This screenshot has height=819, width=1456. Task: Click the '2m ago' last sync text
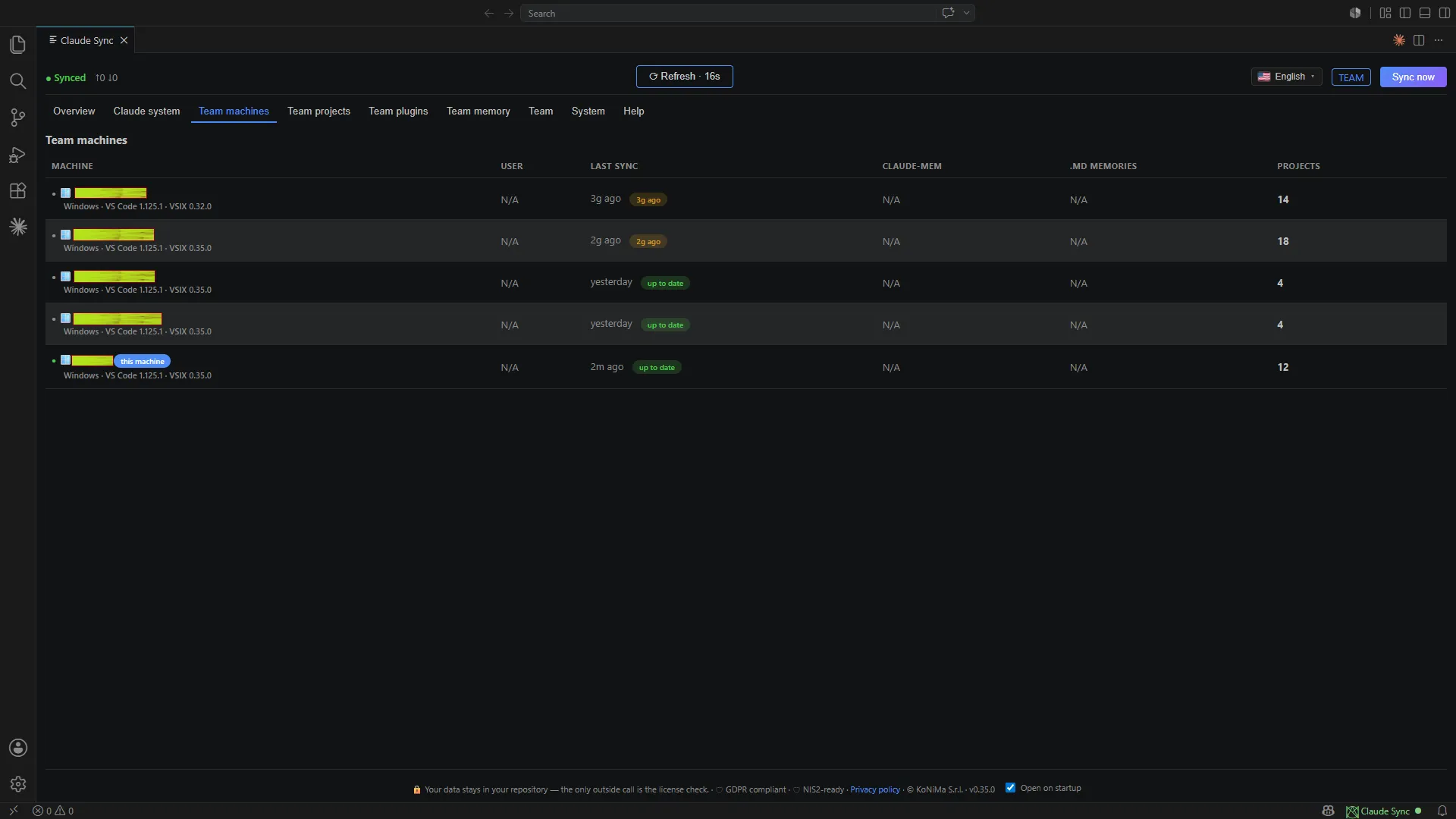click(x=607, y=367)
